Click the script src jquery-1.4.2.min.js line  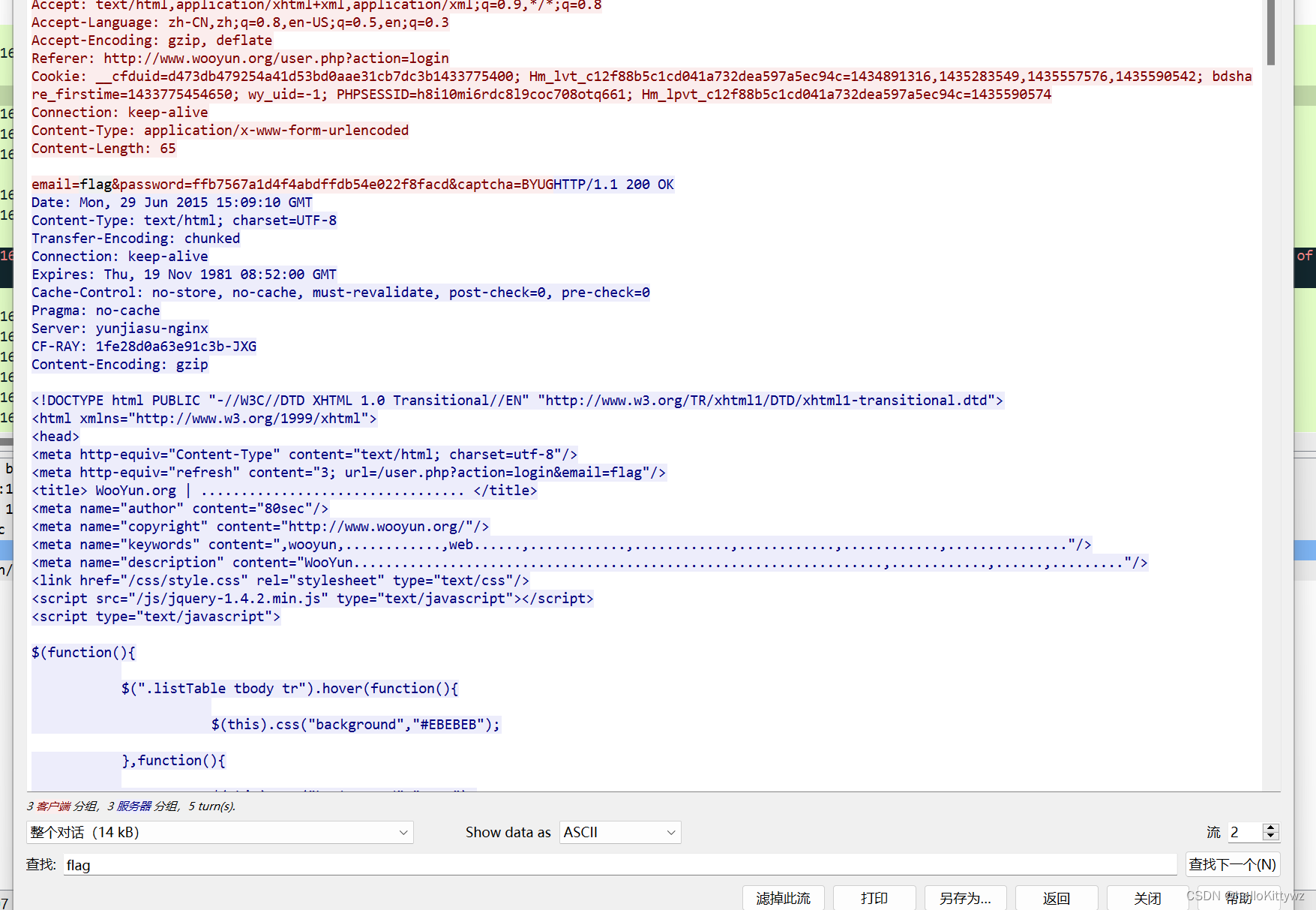(313, 599)
